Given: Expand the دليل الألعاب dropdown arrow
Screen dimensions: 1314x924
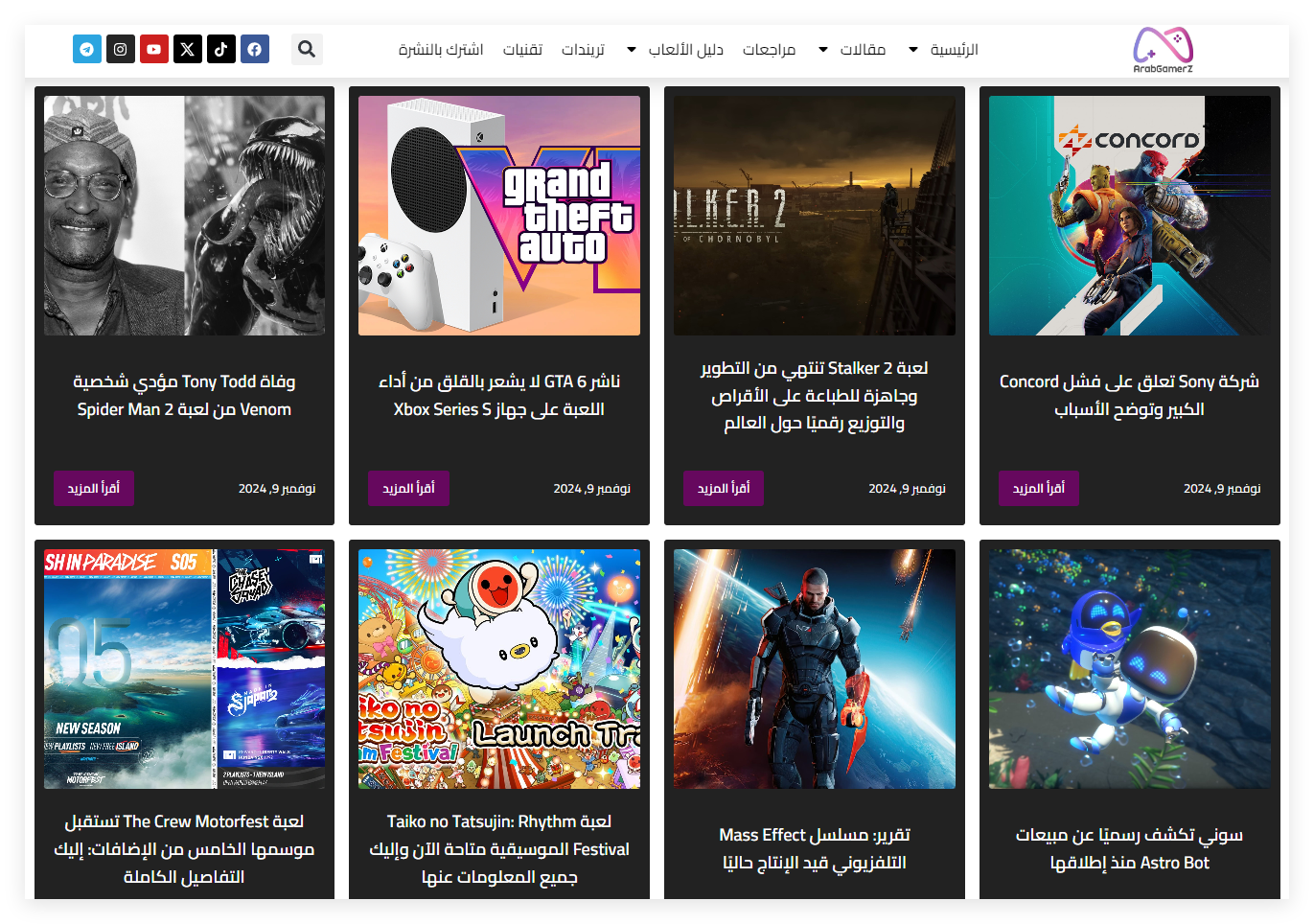Looking at the screenshot, I should point(632,50).
